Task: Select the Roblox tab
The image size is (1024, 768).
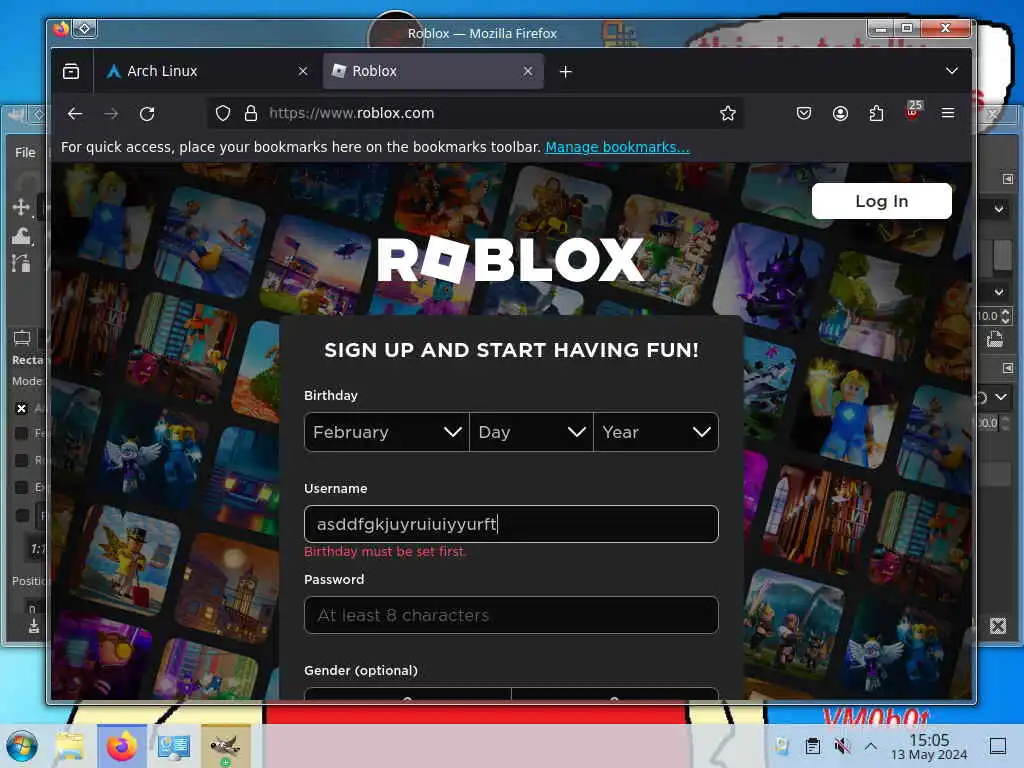Action: [434, 71]
